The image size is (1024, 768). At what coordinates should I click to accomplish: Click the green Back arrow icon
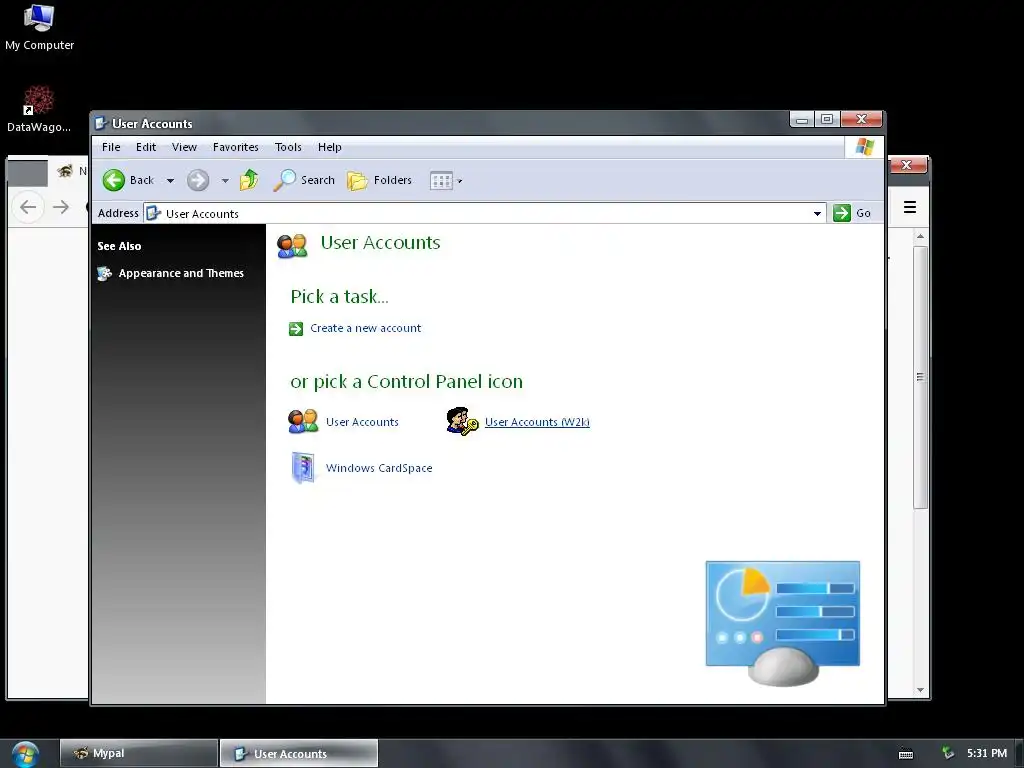click(x=114, y=180)
